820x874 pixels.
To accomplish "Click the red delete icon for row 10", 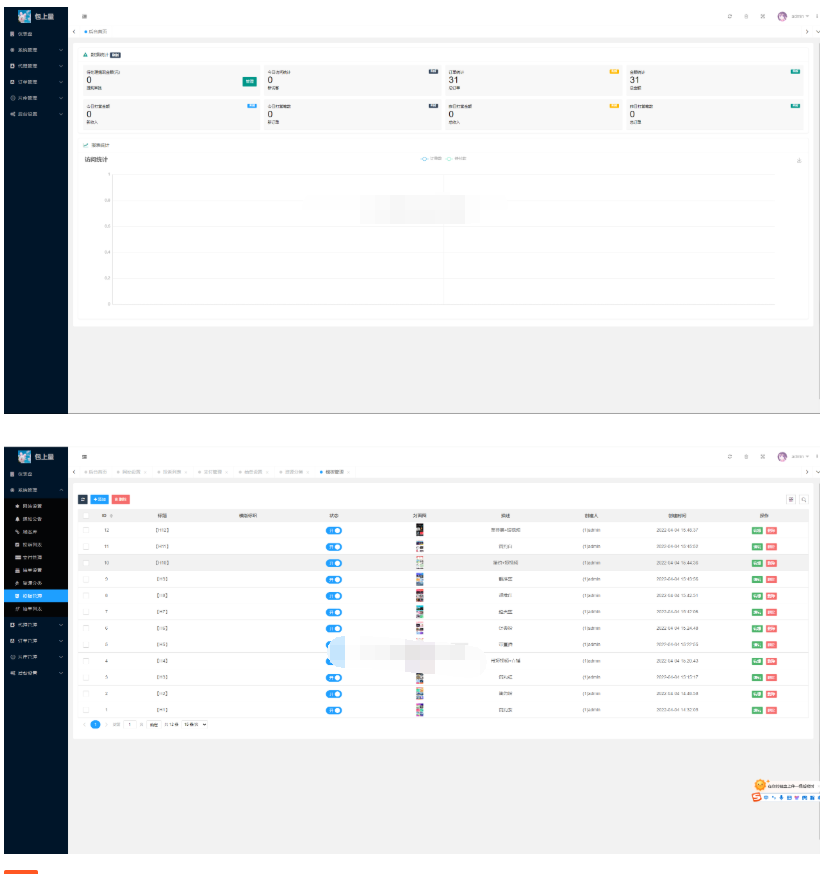I will [x=771, y=562].
